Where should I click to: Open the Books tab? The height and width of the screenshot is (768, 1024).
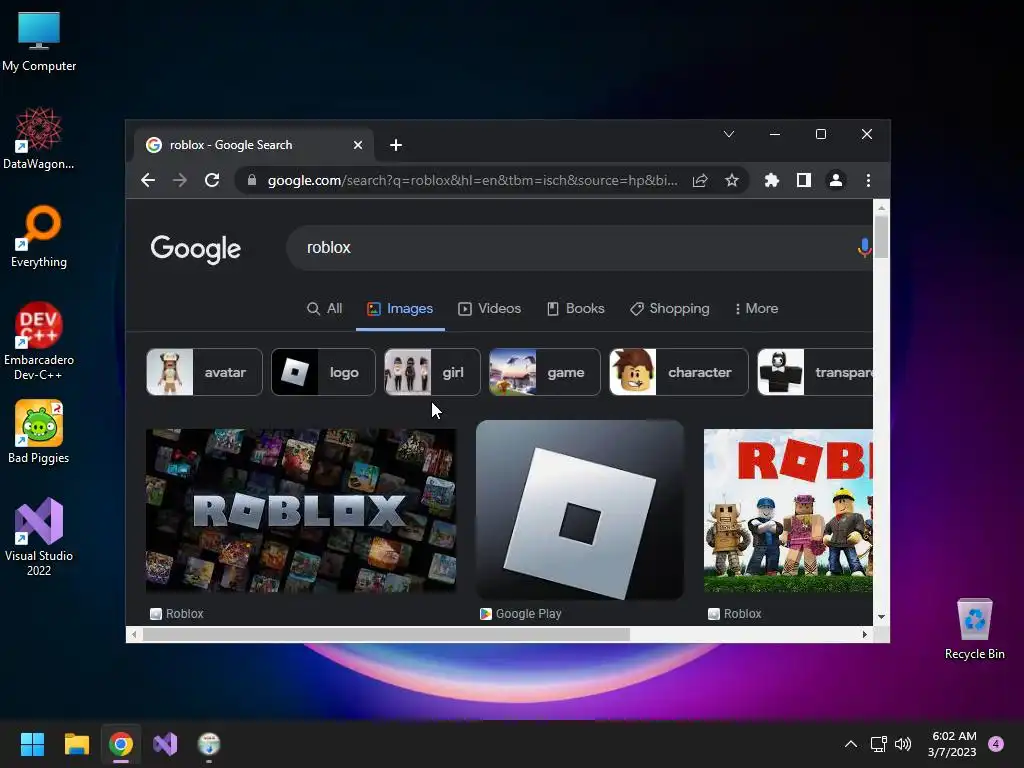tap(575, 308)
